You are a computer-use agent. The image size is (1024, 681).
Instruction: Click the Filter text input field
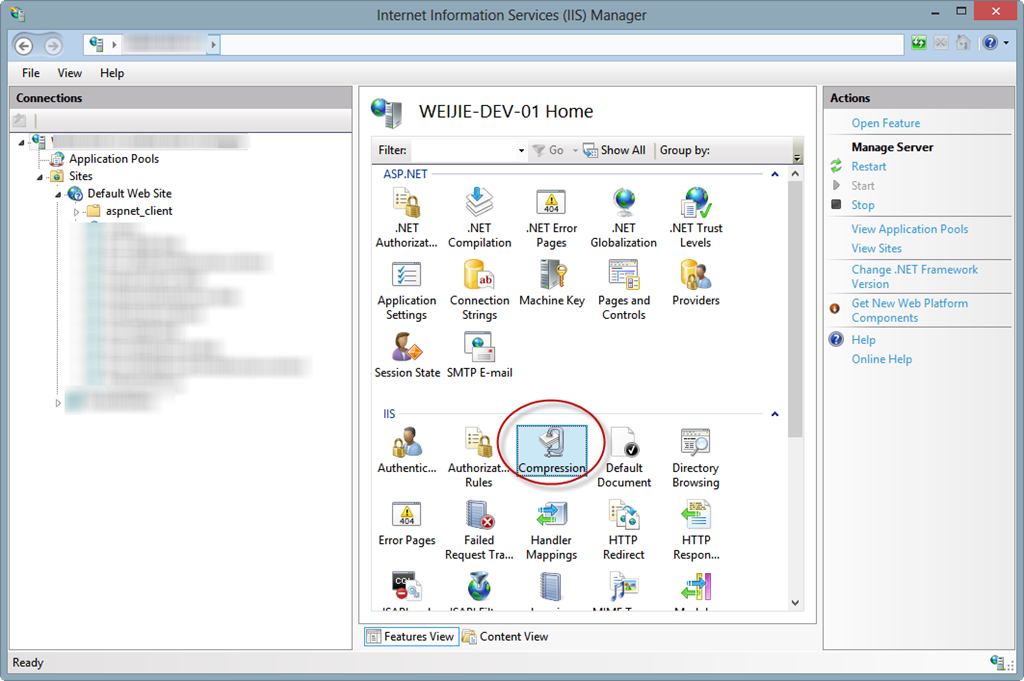pos(463,150)
